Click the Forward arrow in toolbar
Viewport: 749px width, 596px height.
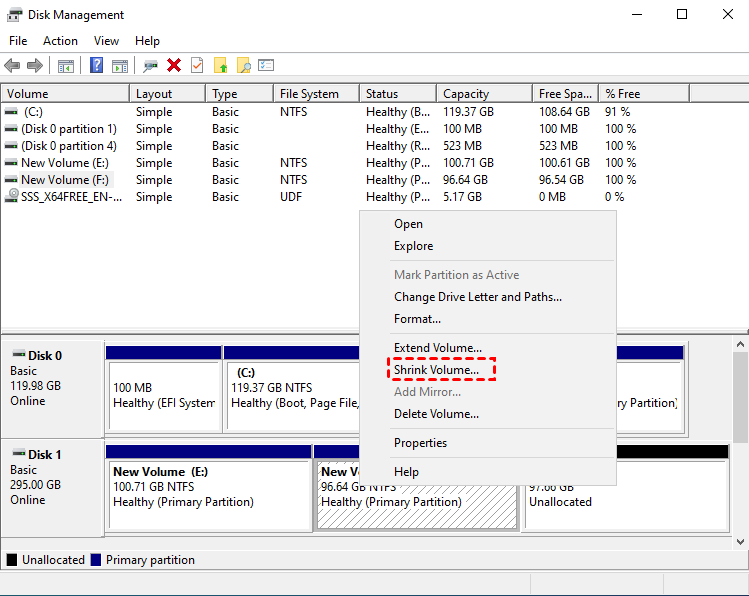click(34, 66)
